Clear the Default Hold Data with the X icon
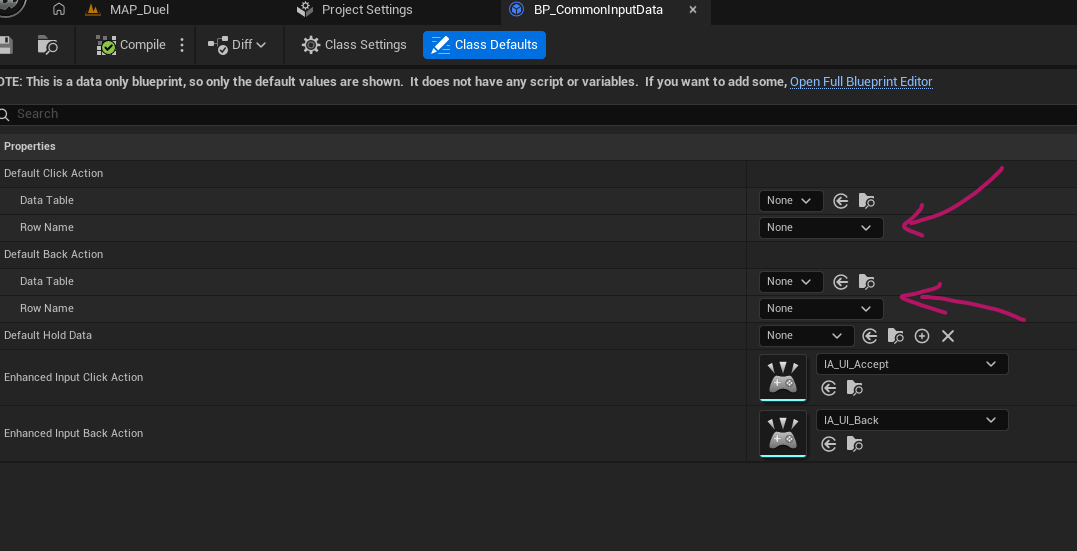The height and width of the screenshot is (551, 1077). [x=948, y=336]
